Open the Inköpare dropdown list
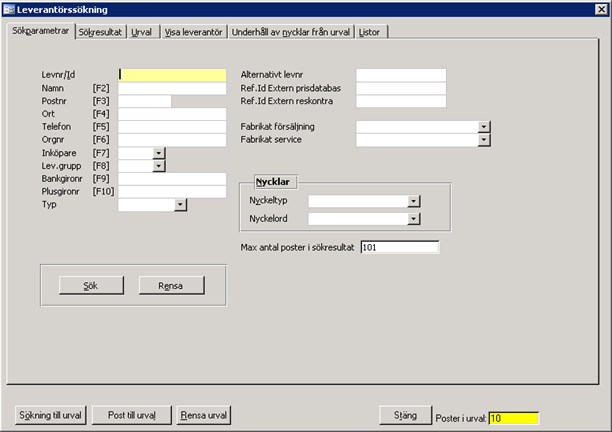Image resolution: width=612 pixels, height=432 pixels. 158,152
